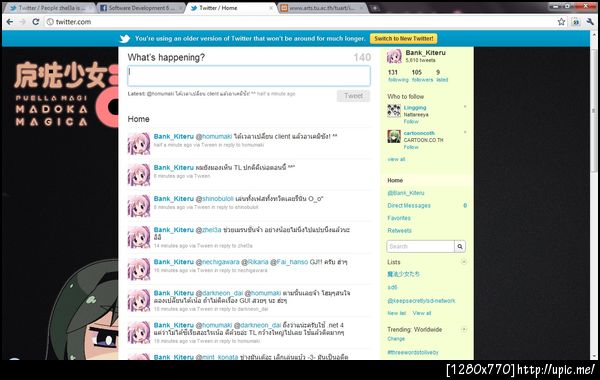Click the Lingging suggested user avatar
Viewport: 600px width, 380px height.
pos(394,111)
